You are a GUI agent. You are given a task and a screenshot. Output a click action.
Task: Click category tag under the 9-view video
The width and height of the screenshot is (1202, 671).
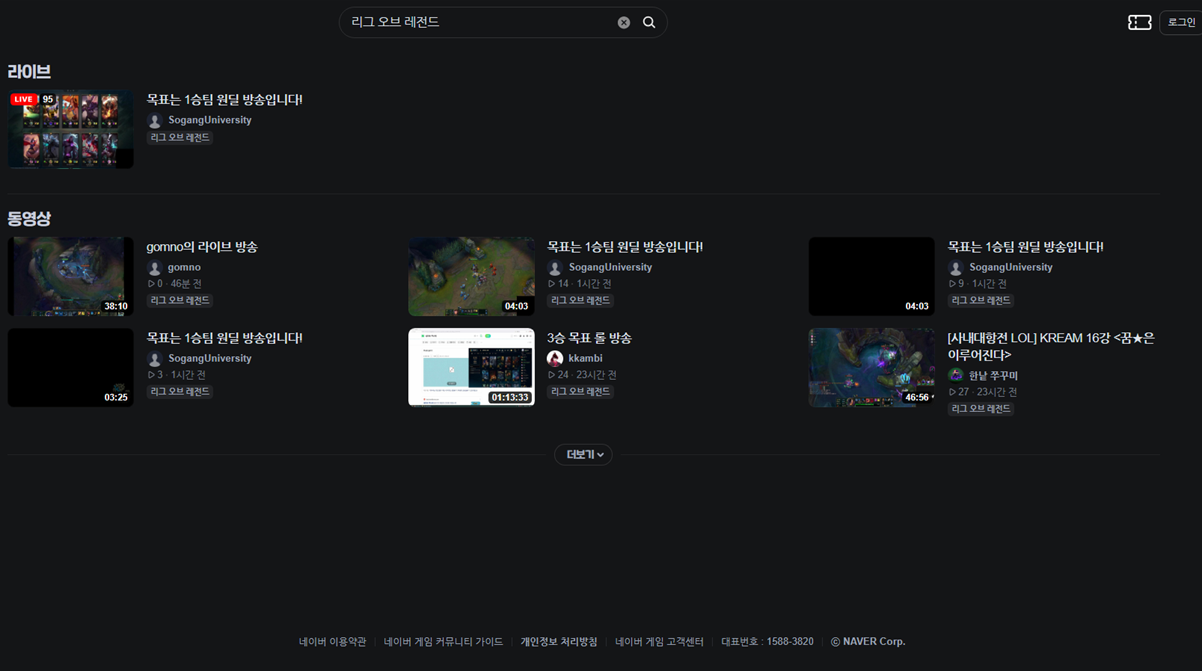click(981, 300)
